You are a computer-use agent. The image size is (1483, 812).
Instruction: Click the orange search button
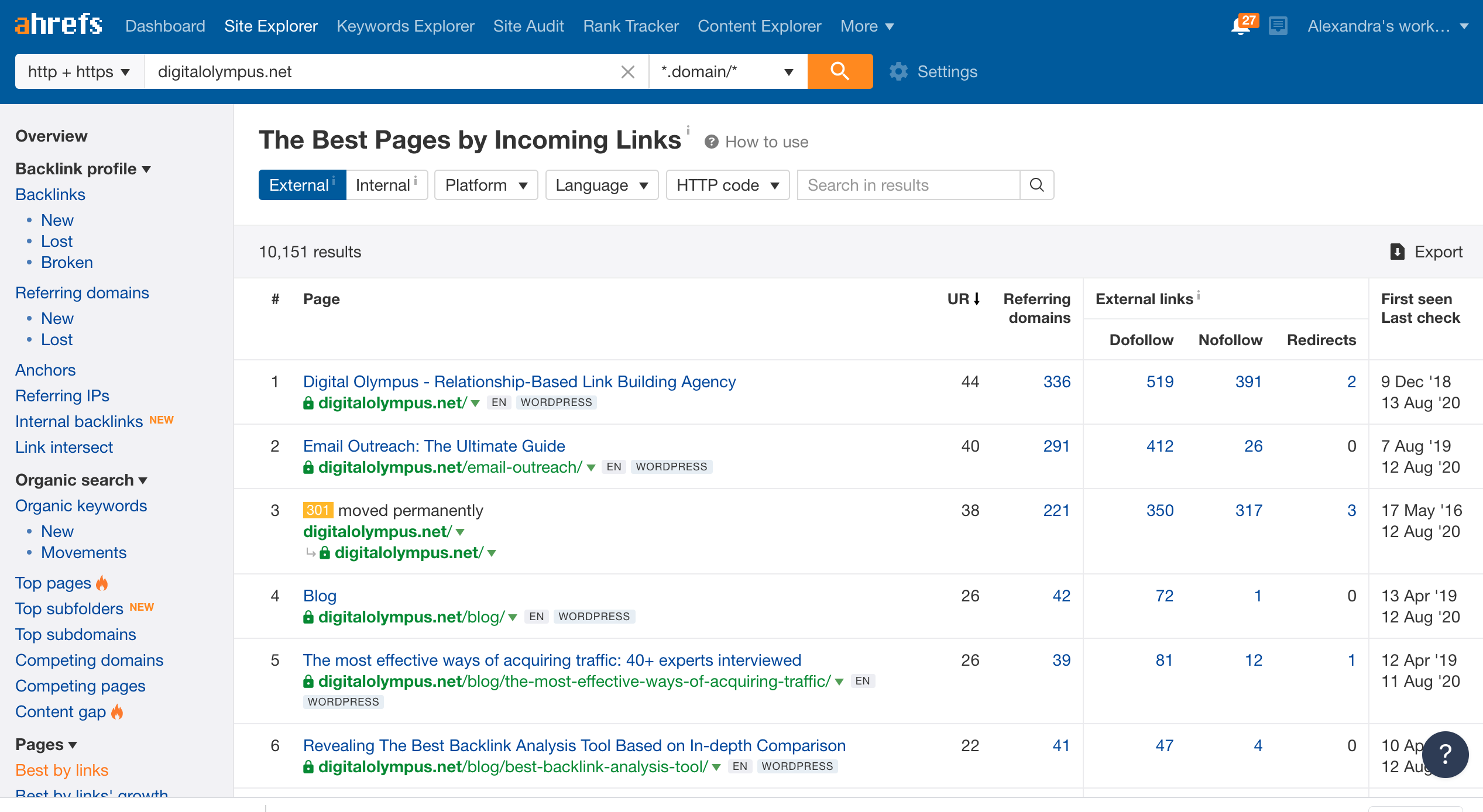coord(840,71)
